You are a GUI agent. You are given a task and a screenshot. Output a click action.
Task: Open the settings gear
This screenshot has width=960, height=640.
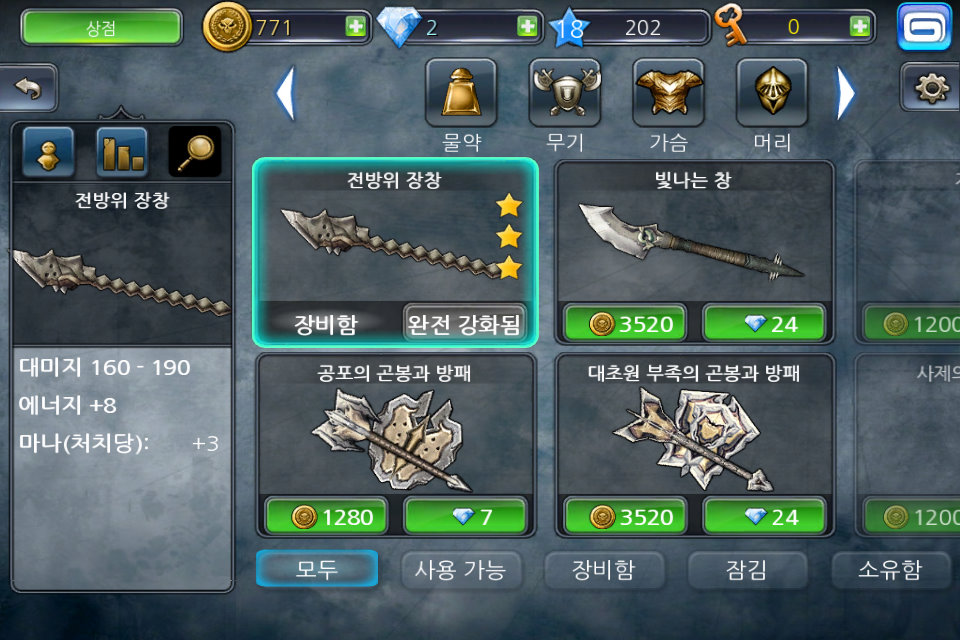[x=931, y=88]
